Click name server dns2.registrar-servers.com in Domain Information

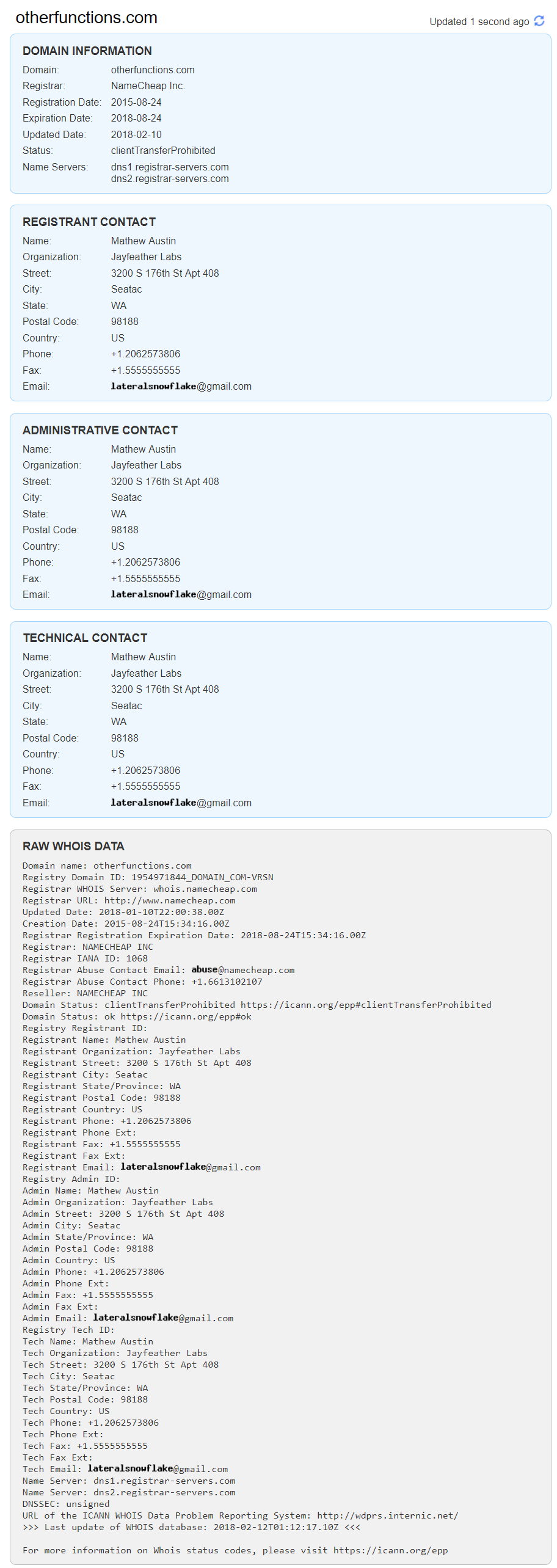pyautogui.click(x=170, y=179)
